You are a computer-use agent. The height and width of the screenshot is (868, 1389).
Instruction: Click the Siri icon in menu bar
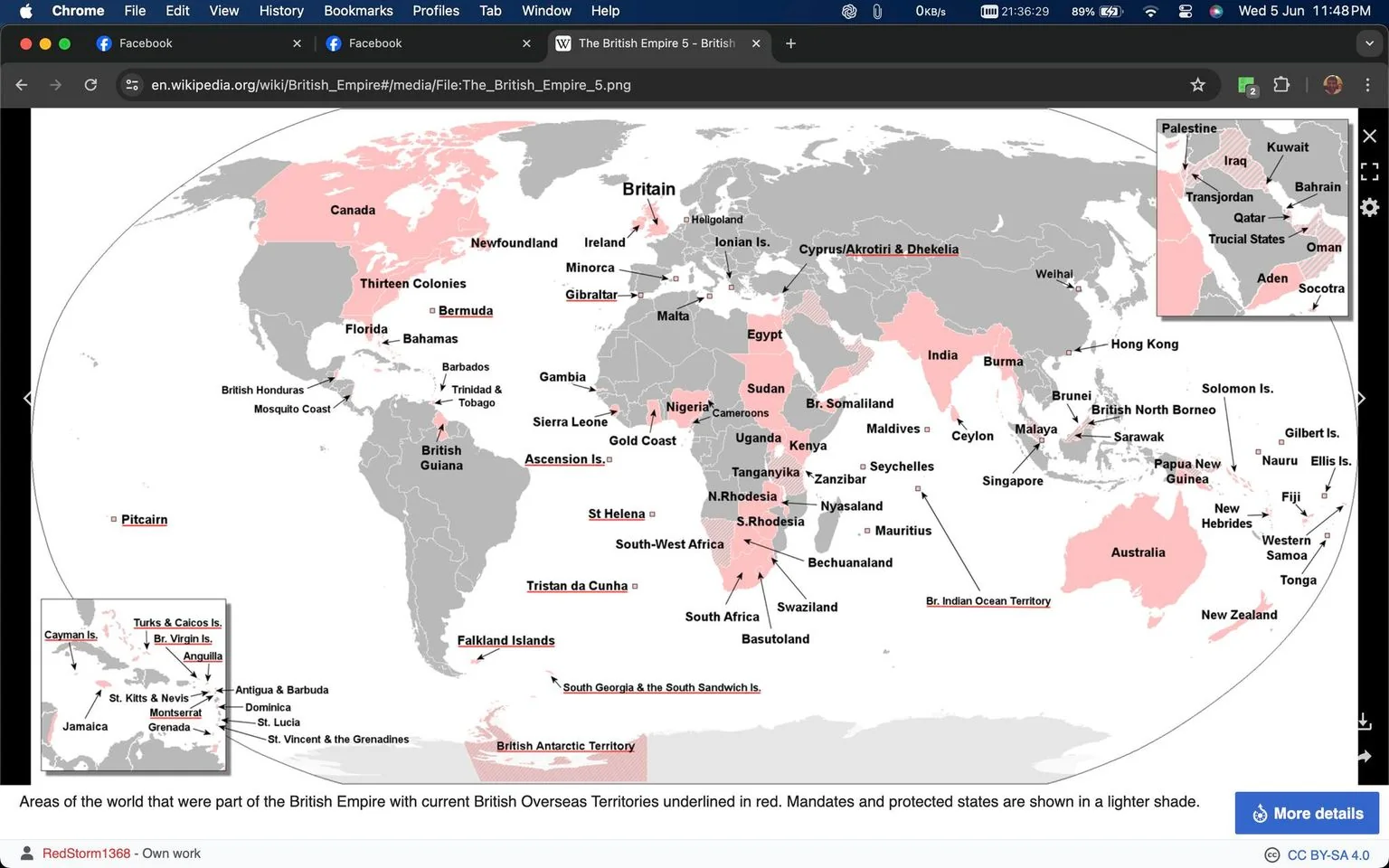click(x=1216, y=11)
